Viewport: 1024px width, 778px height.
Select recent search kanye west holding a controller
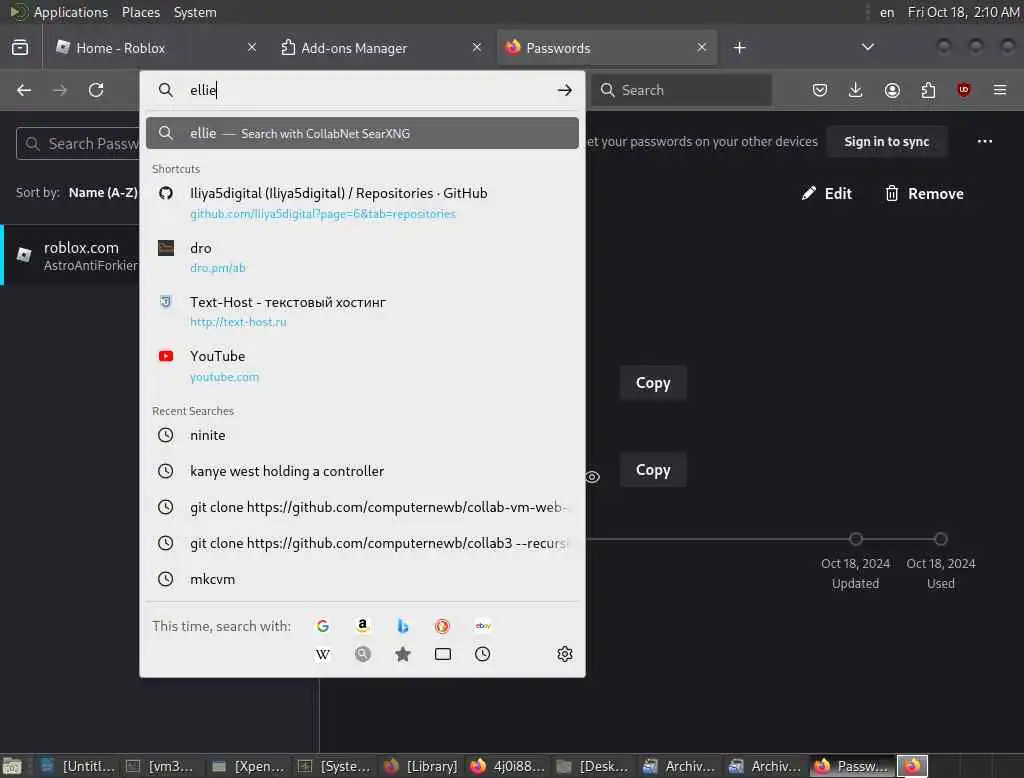click(362, 471)
